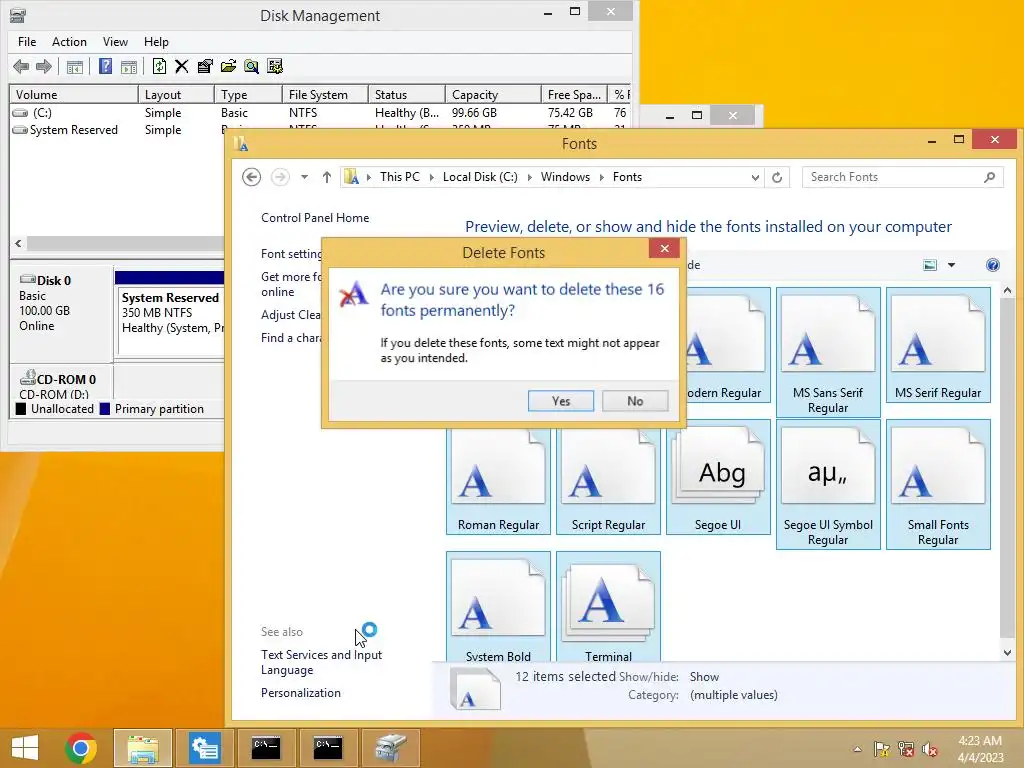Open the View menu in Disk Management
Screen dimensions: 1024x768
pos(115,42)
